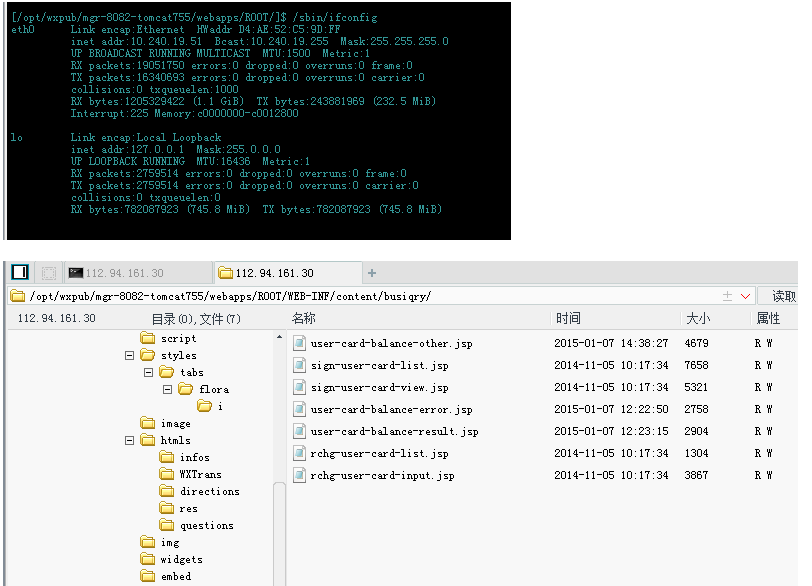The image size is (812, 586).
Task: Collapse the styles folder node
Action: 129,355
